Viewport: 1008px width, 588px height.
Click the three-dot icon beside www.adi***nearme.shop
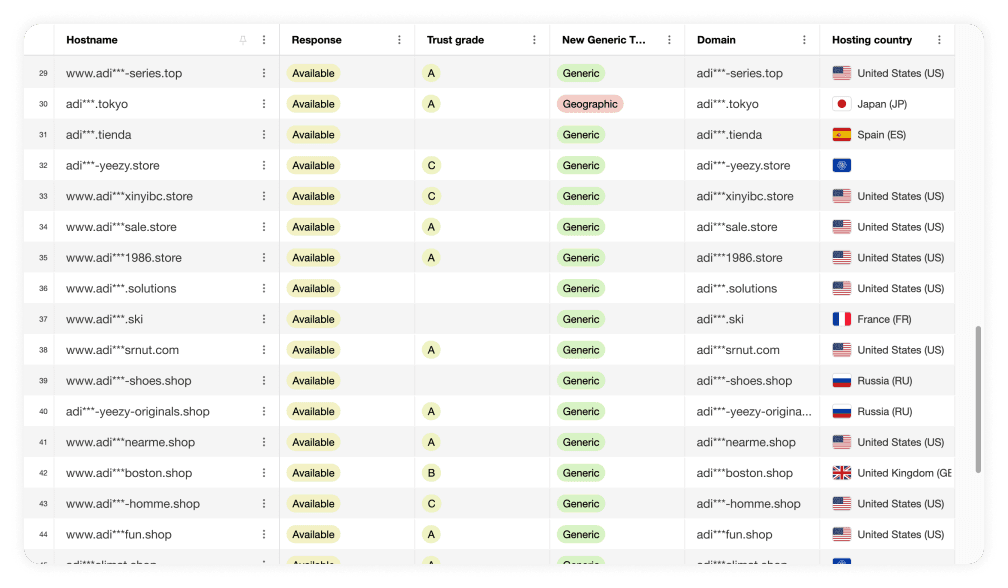coord(264,442)
